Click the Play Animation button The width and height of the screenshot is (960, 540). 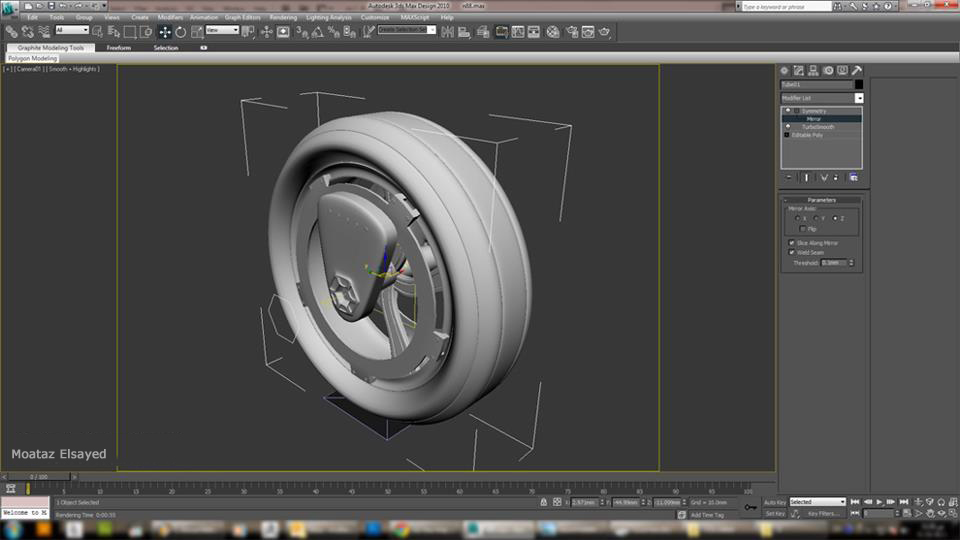(x=880, y=502)
